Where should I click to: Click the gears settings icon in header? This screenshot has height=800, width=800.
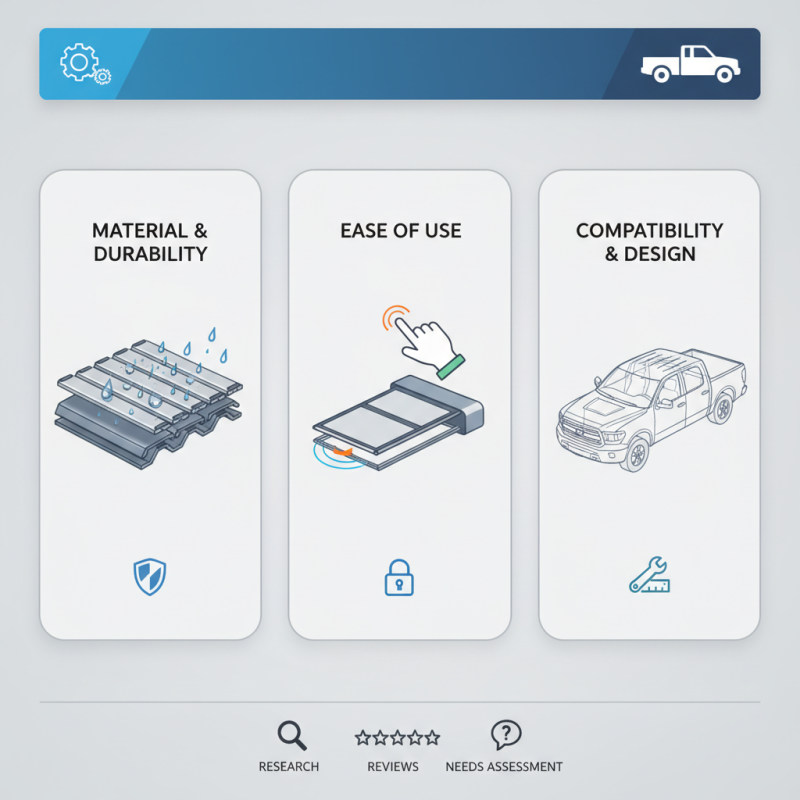(85, 64)
